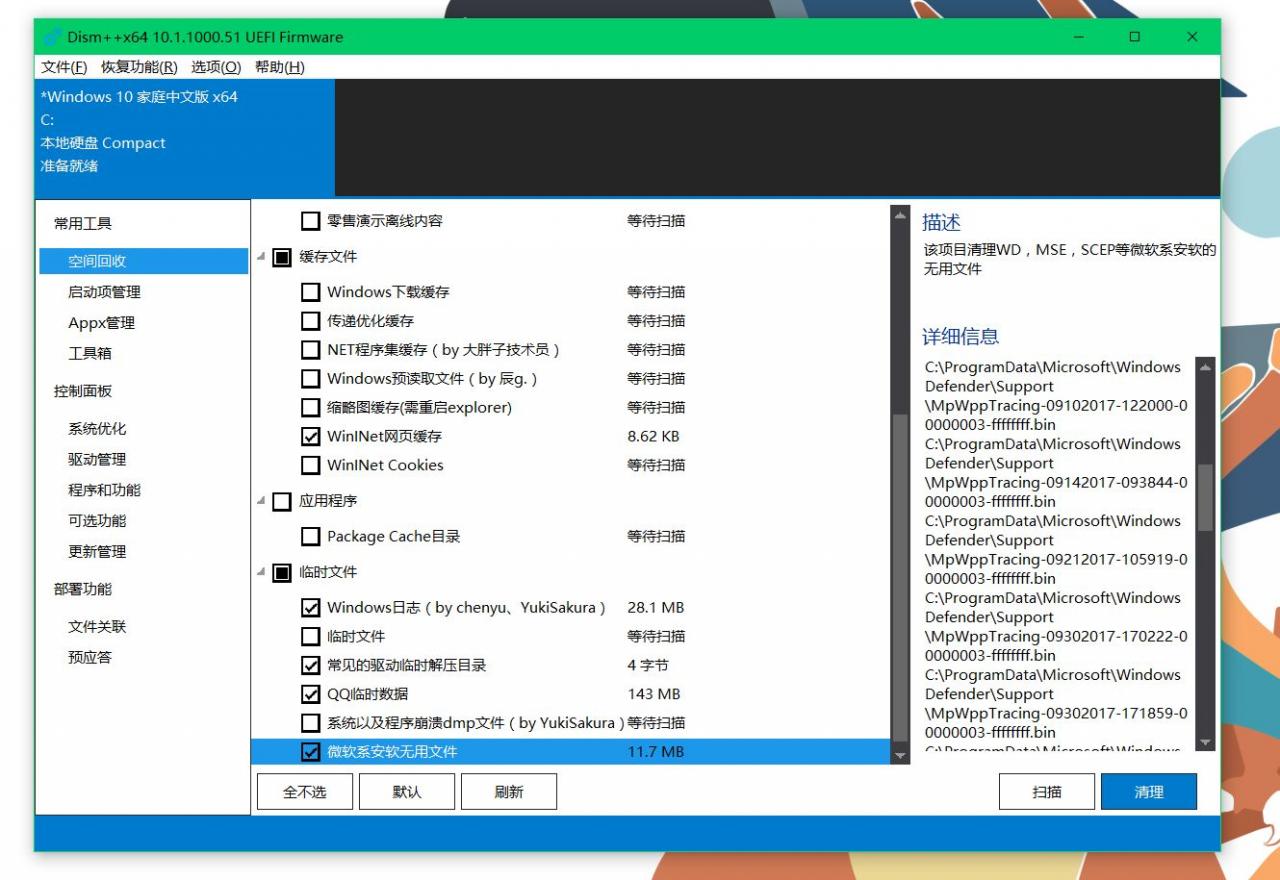This screenshot has height=880, width=1280.
Task: Open 启动项管理 in the sidebar
Action: tap(104, 292)
